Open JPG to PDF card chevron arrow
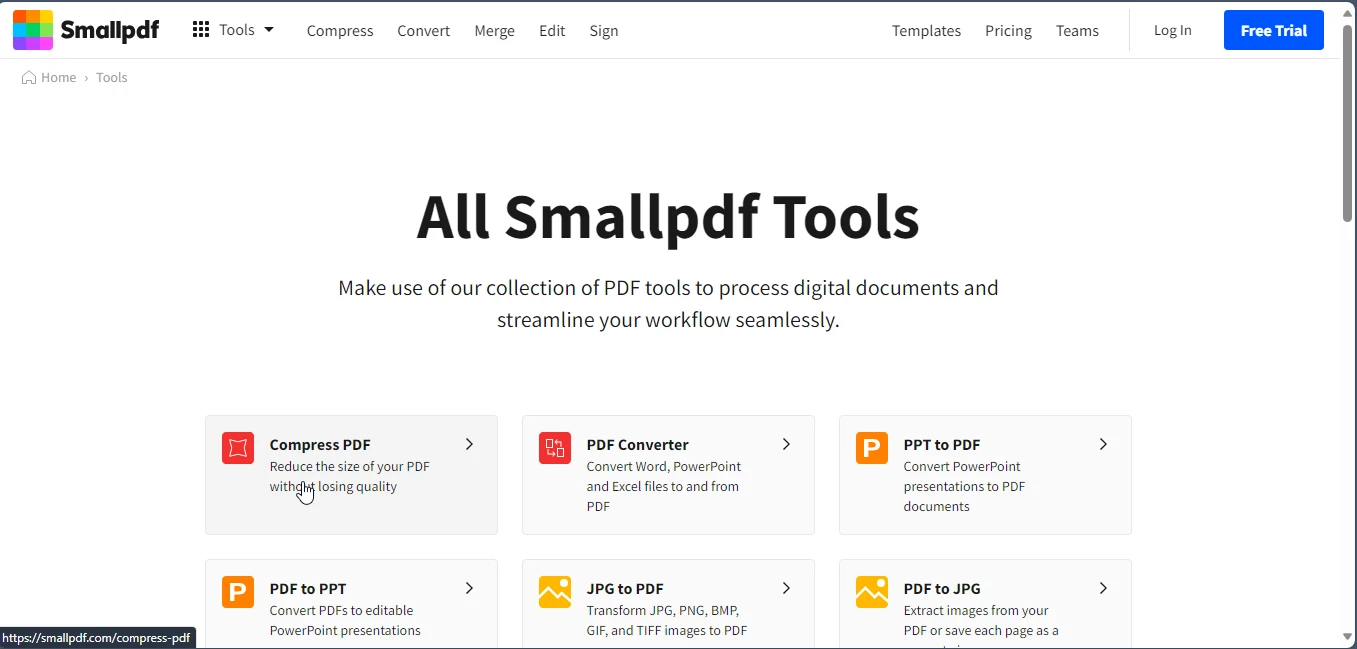The width and height of the screenshot is (1357, 649). (x=786, y=588)
